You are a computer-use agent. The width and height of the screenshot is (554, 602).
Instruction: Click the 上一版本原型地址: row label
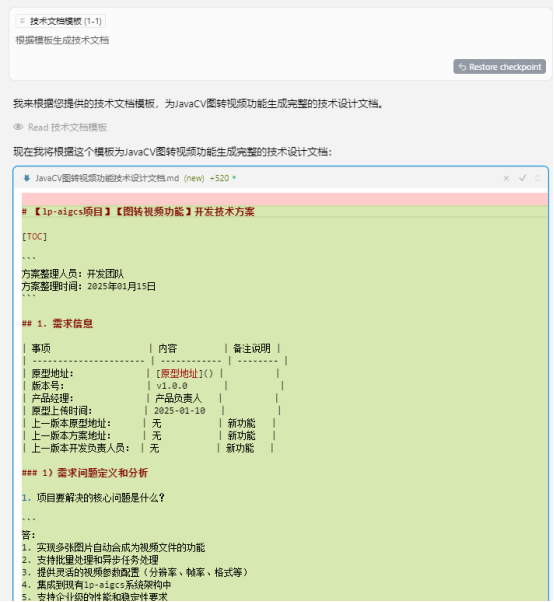point(71,423)
